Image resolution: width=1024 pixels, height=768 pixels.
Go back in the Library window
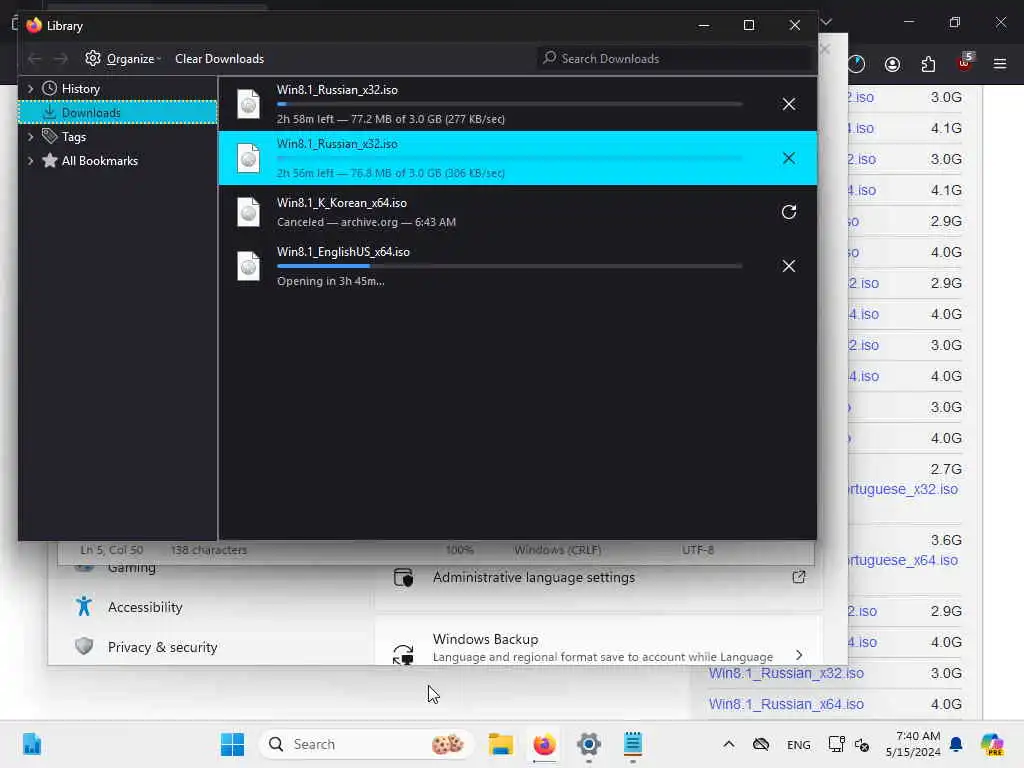coord(35,59)
